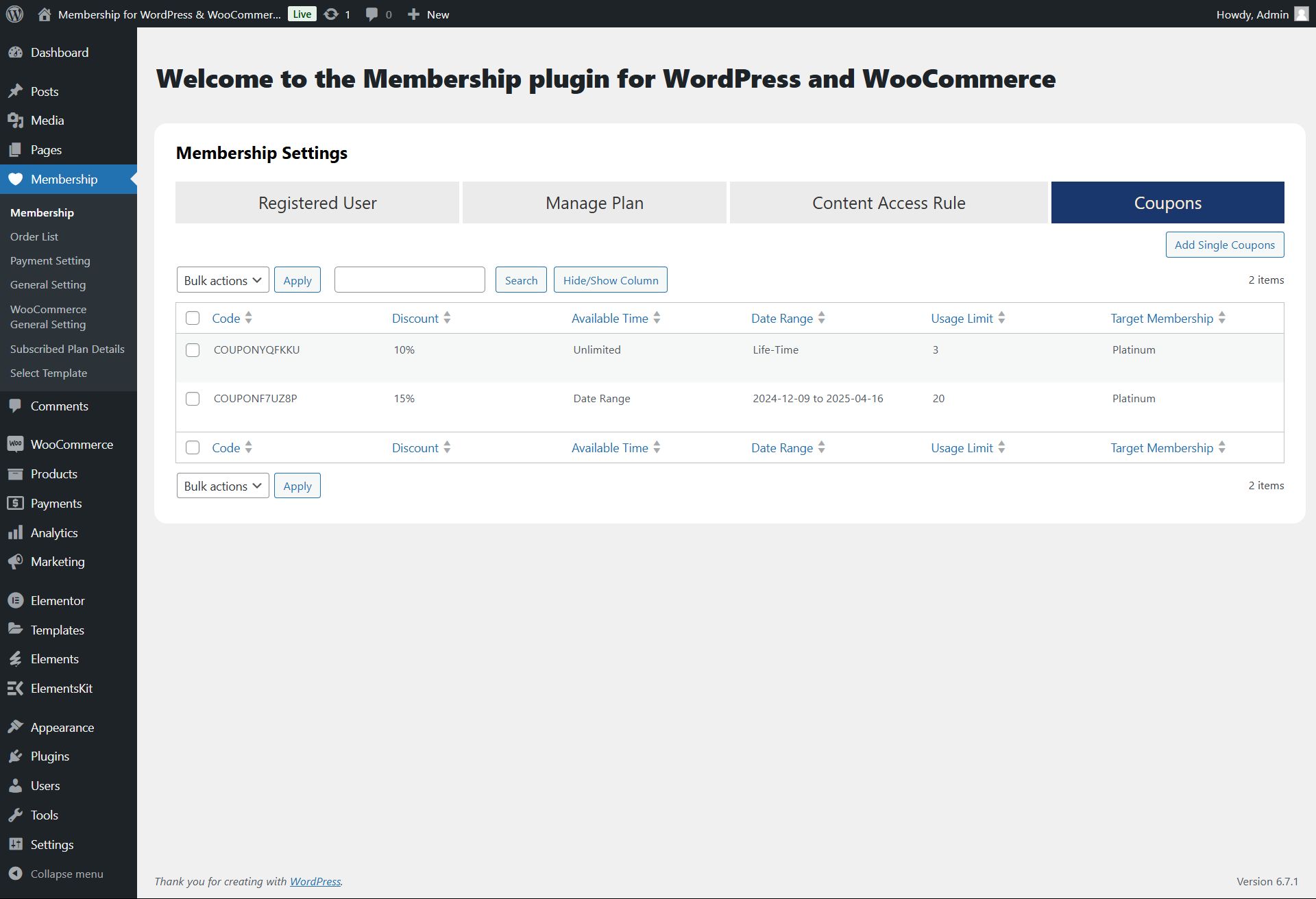
Task: Select the Coupons tab
Action: pyautogui.click(x=1168, y=203)
